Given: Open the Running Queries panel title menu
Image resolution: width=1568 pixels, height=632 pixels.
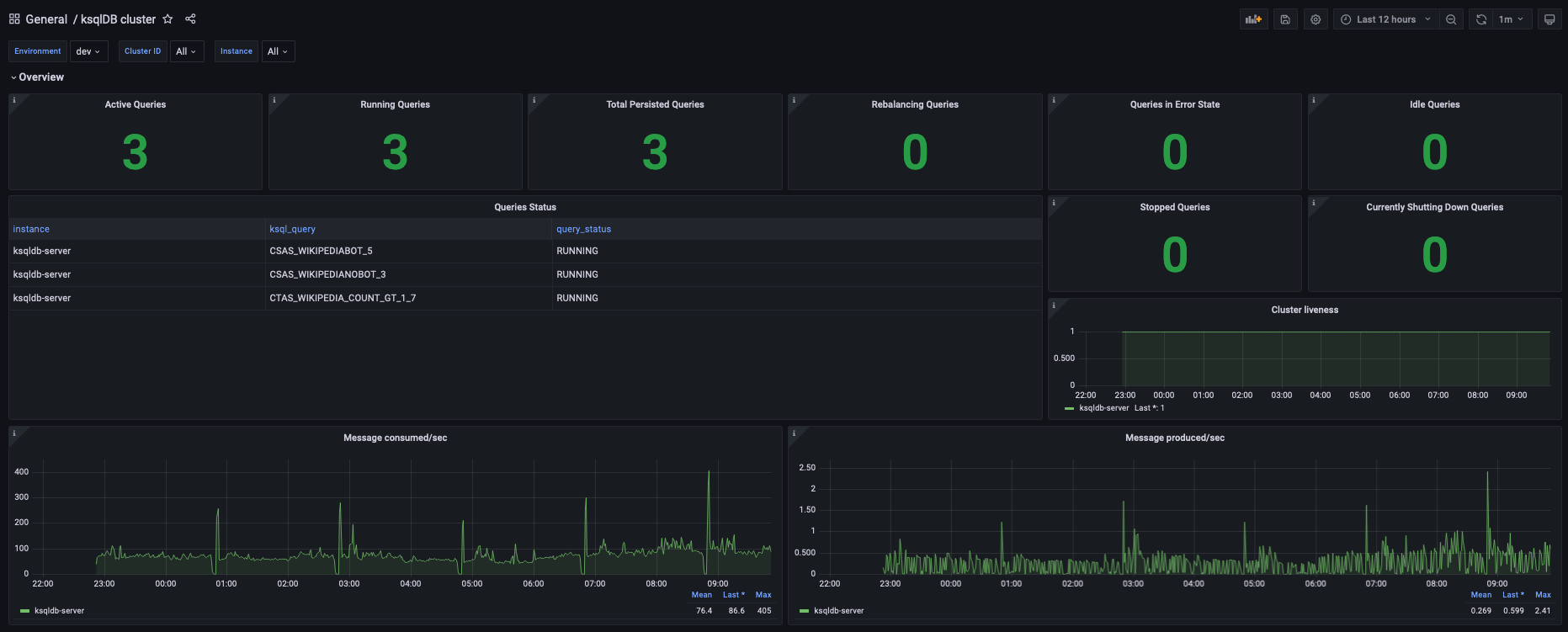Looking at the screenshot, I should pyautogui.click(x=395, y=104).
